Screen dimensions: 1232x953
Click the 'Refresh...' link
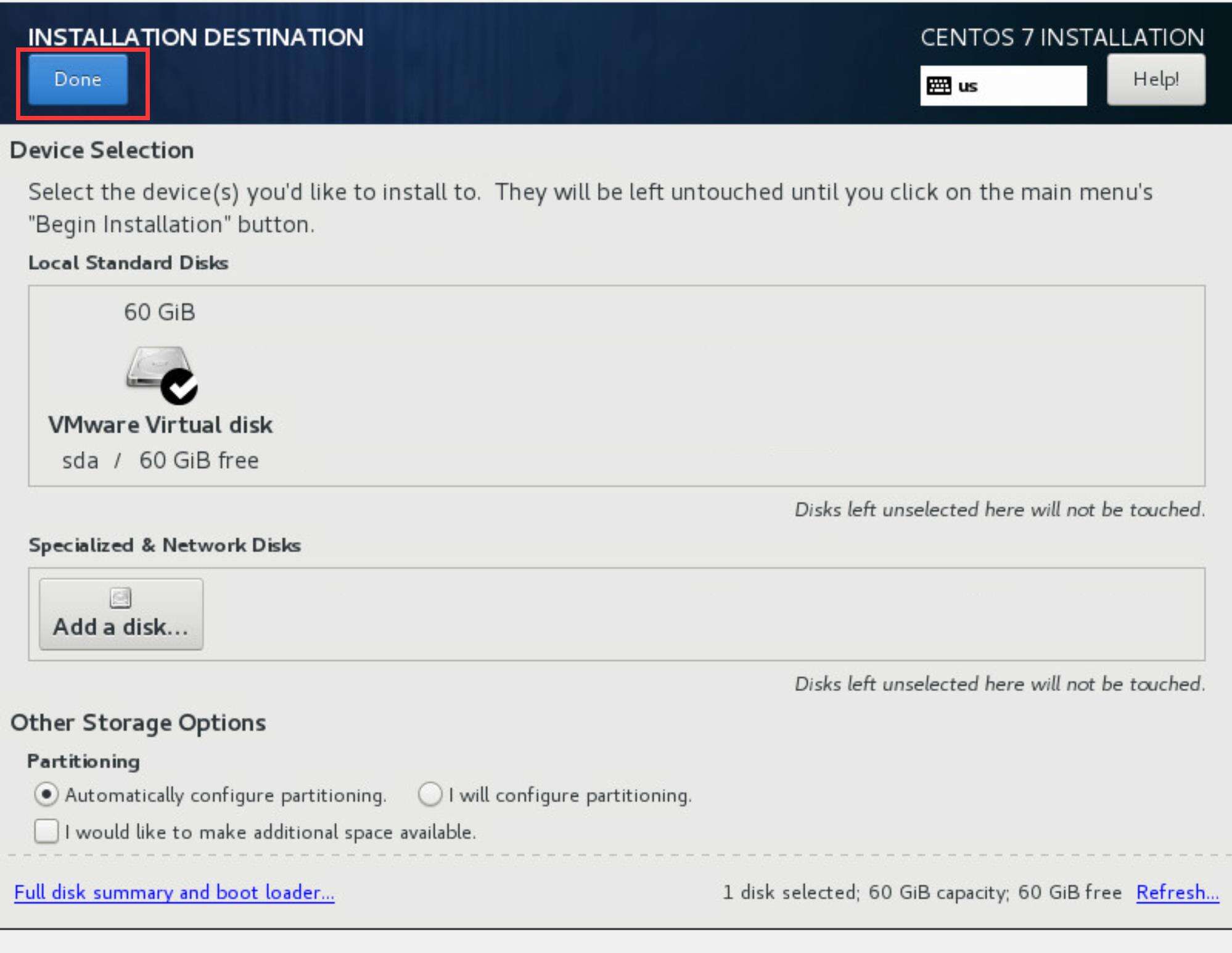(x=1177, y=892)
